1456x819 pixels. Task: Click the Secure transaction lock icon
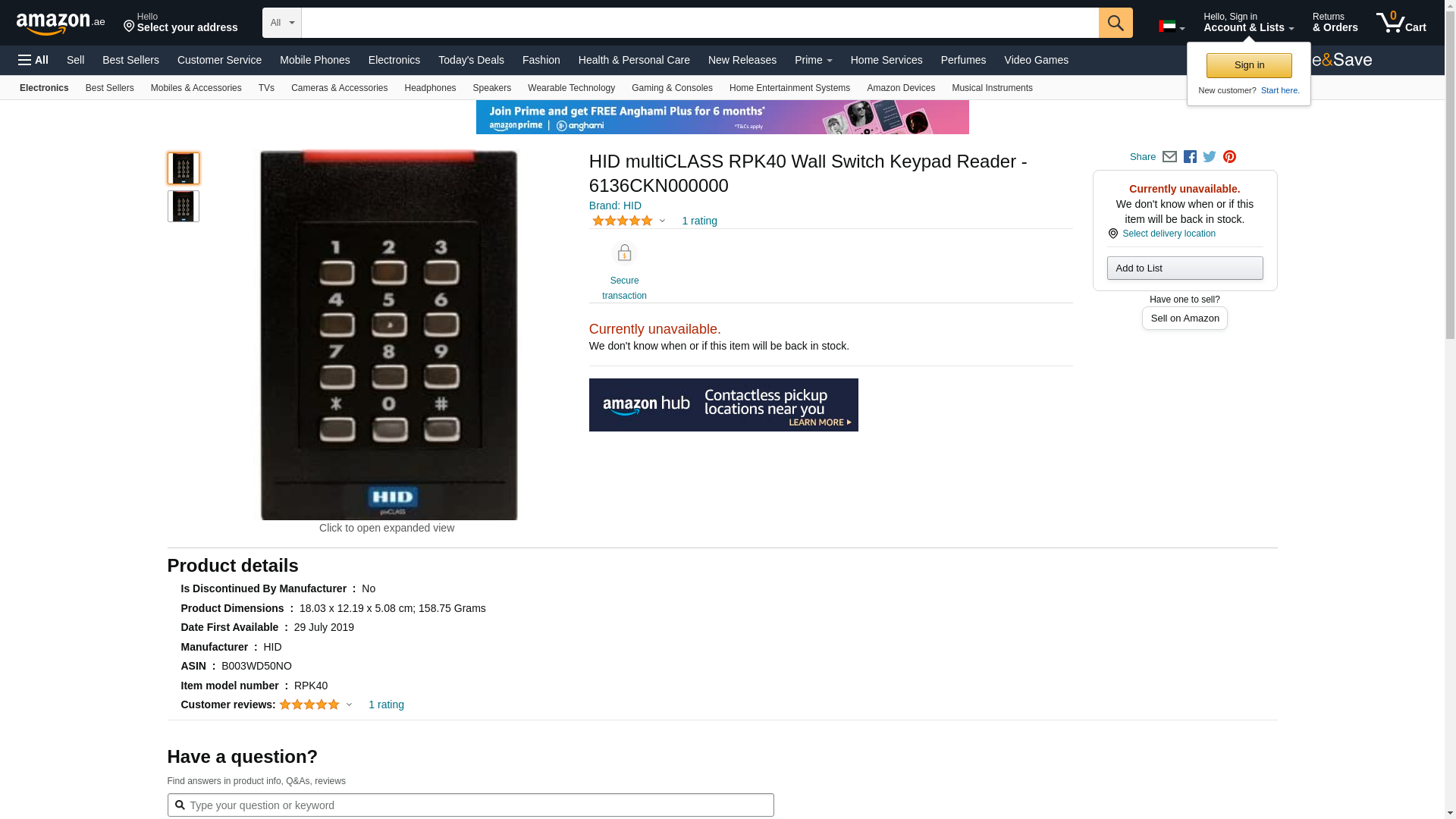[624, 253]
